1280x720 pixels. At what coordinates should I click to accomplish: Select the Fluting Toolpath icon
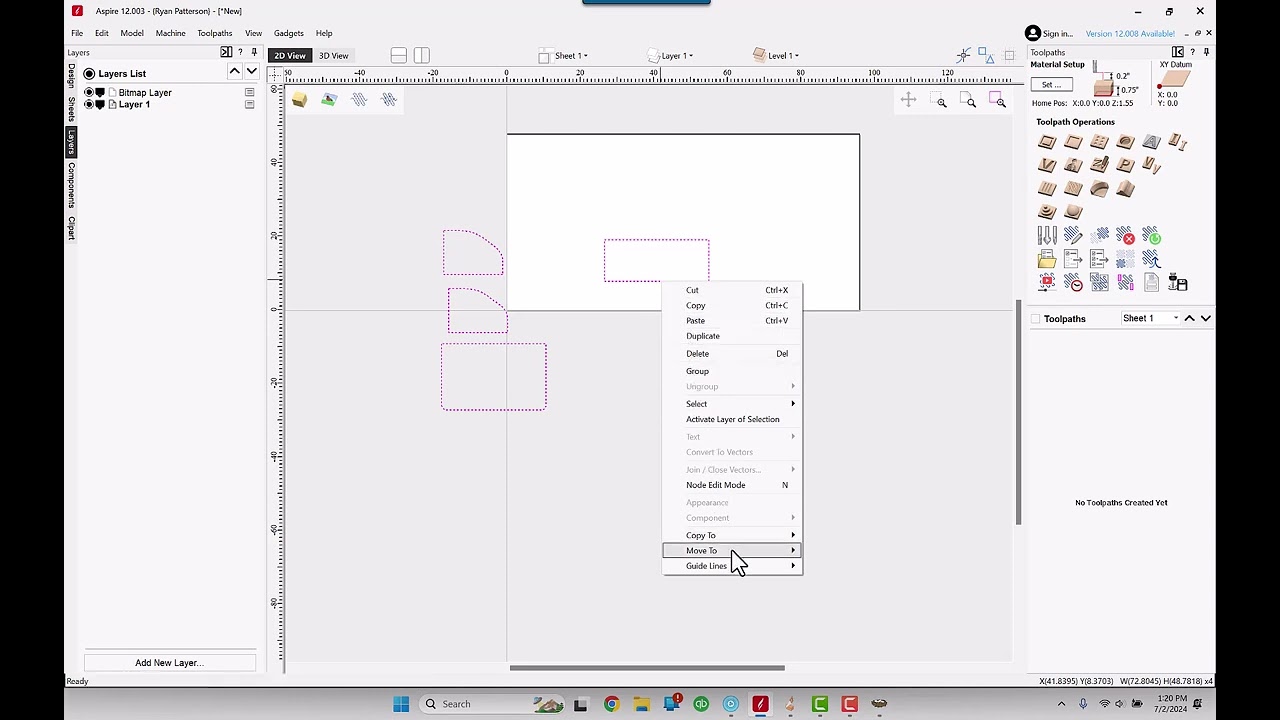point(1047,188)
